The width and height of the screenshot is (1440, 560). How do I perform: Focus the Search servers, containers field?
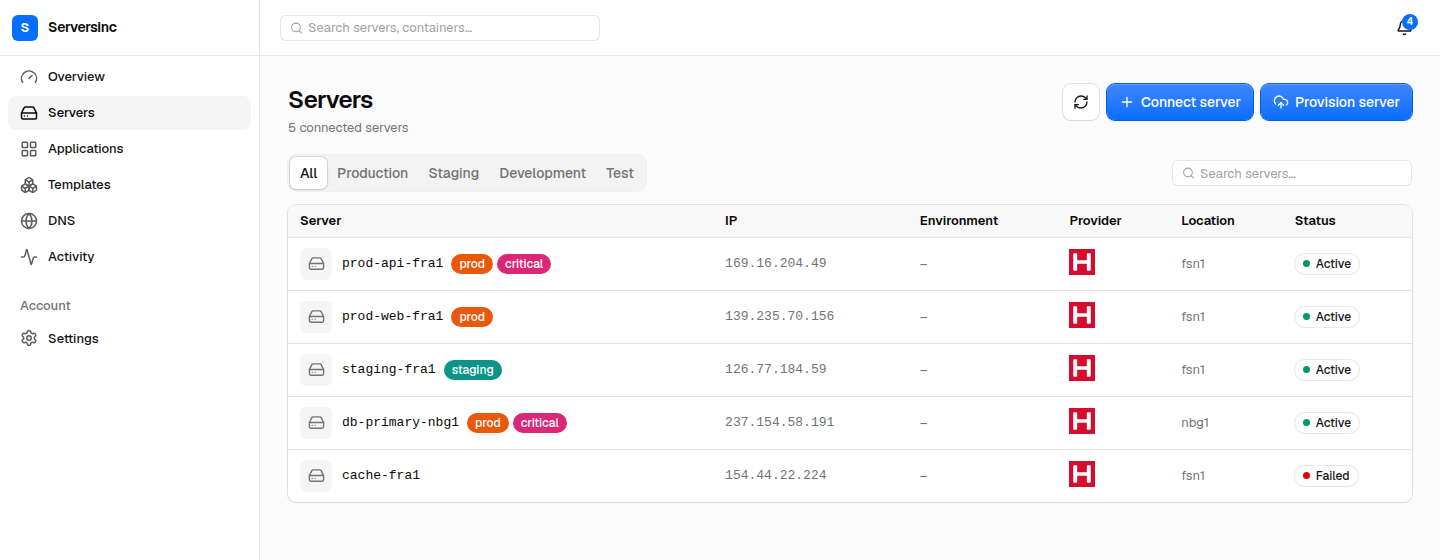[x=440, y=28]
